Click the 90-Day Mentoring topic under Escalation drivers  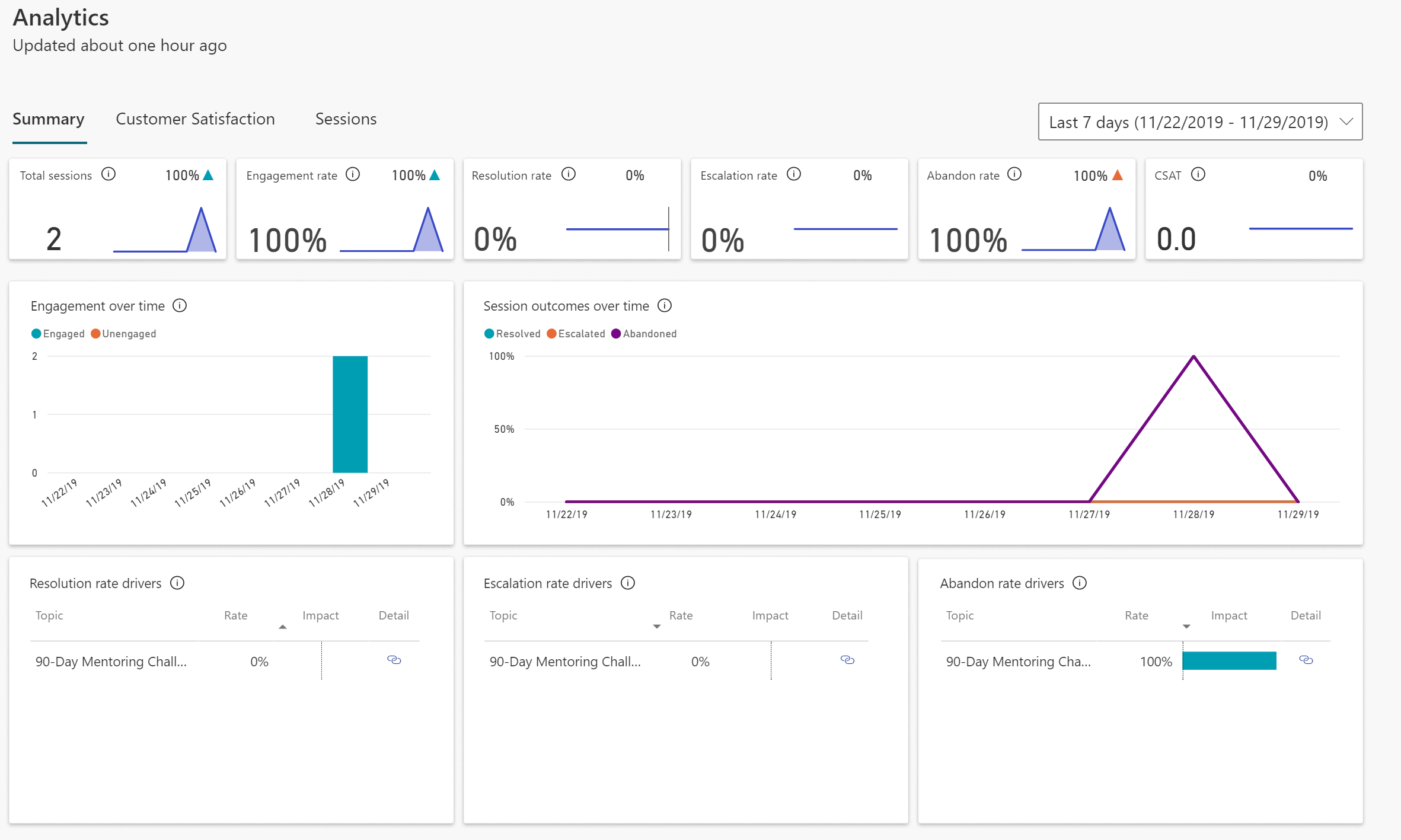pyautogui.click(x=564, y=662)
